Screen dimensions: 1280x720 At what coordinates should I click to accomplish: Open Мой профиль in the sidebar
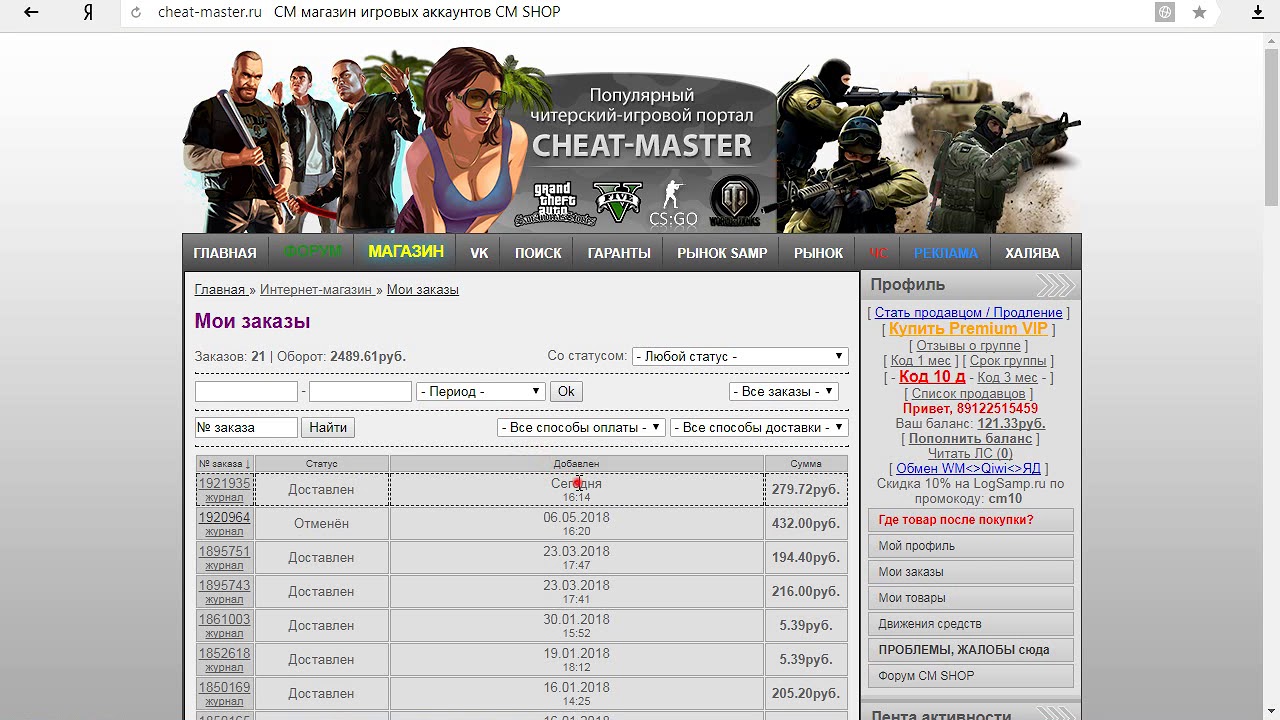click(x=970, y=546)
